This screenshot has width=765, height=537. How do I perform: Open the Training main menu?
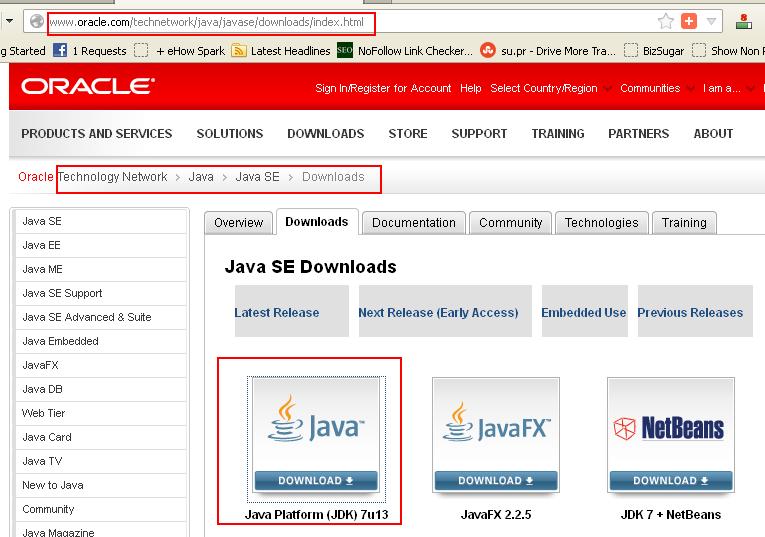(558, 134)
